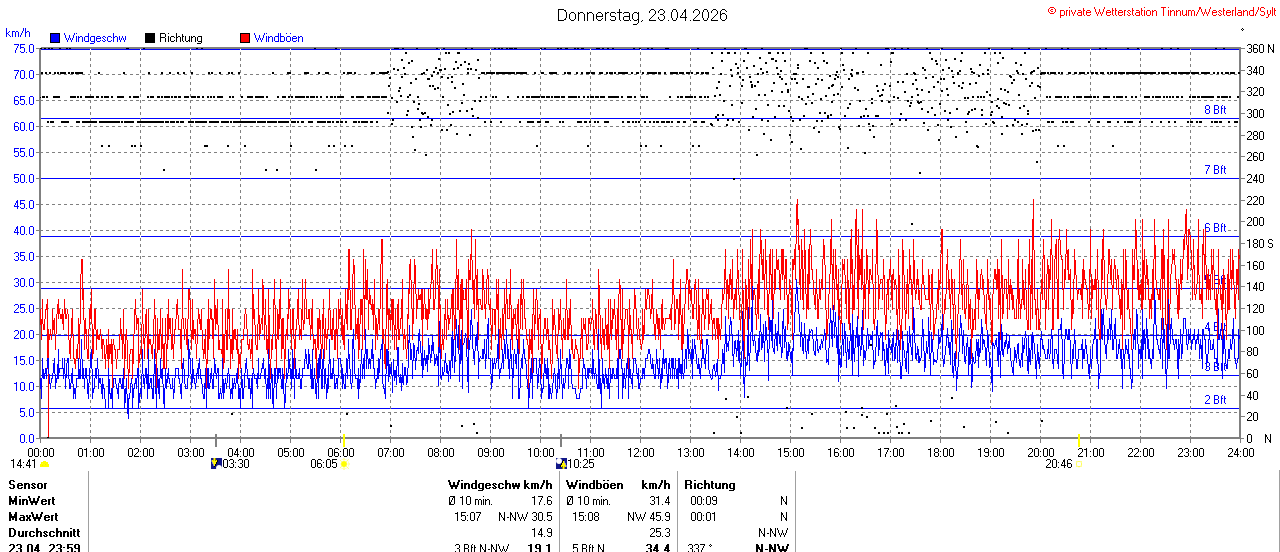Click the 00:00 time axis label
The height and width of the screenshot is (552, 1280).
pos(41,453)
